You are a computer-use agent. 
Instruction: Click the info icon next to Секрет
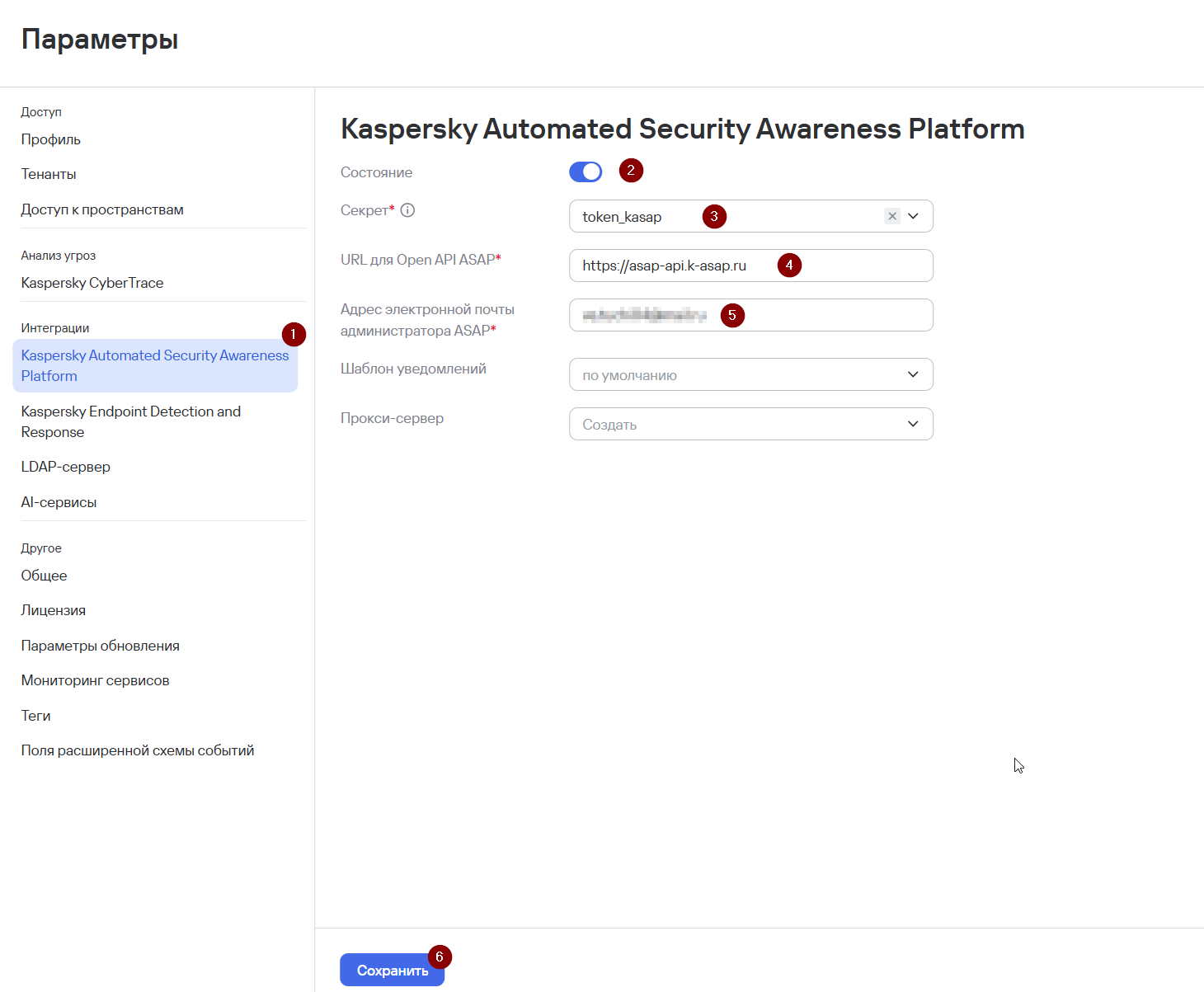pos(407,210)
